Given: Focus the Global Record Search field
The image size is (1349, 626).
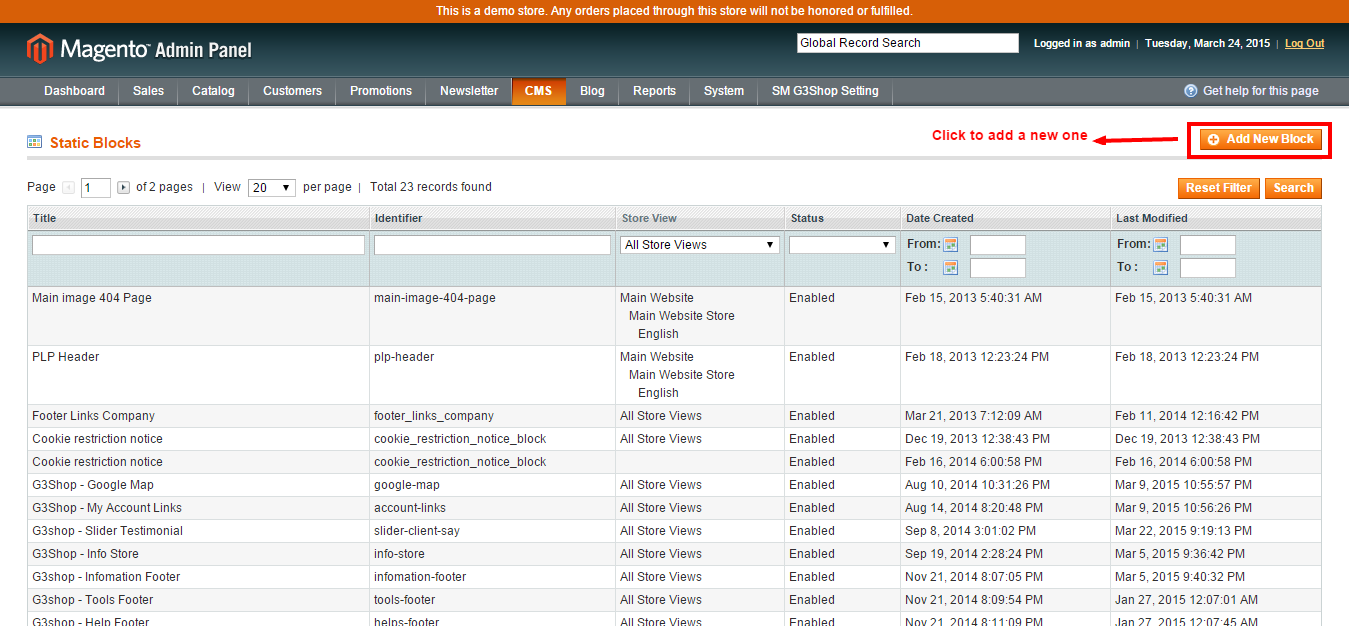Looking at the screenshot, I should pos(908,43).
